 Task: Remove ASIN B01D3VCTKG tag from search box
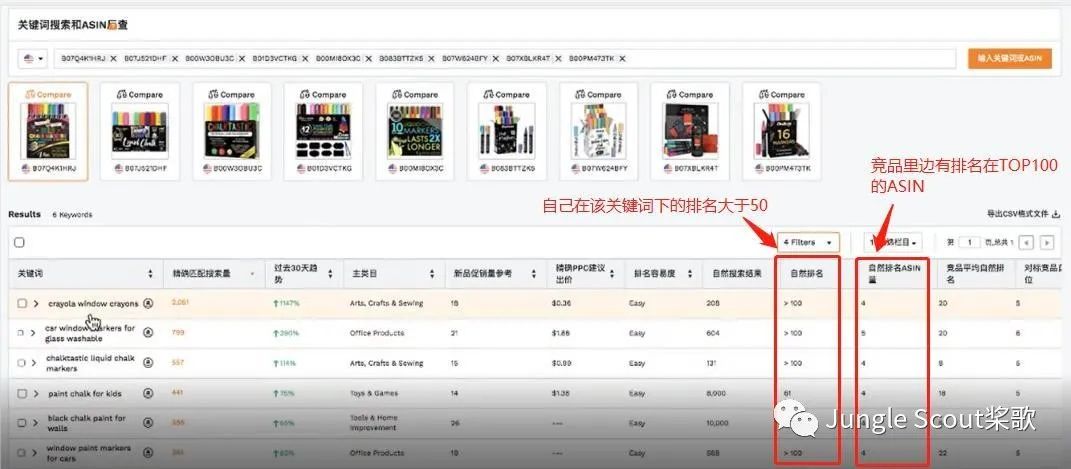coord(304,59)
